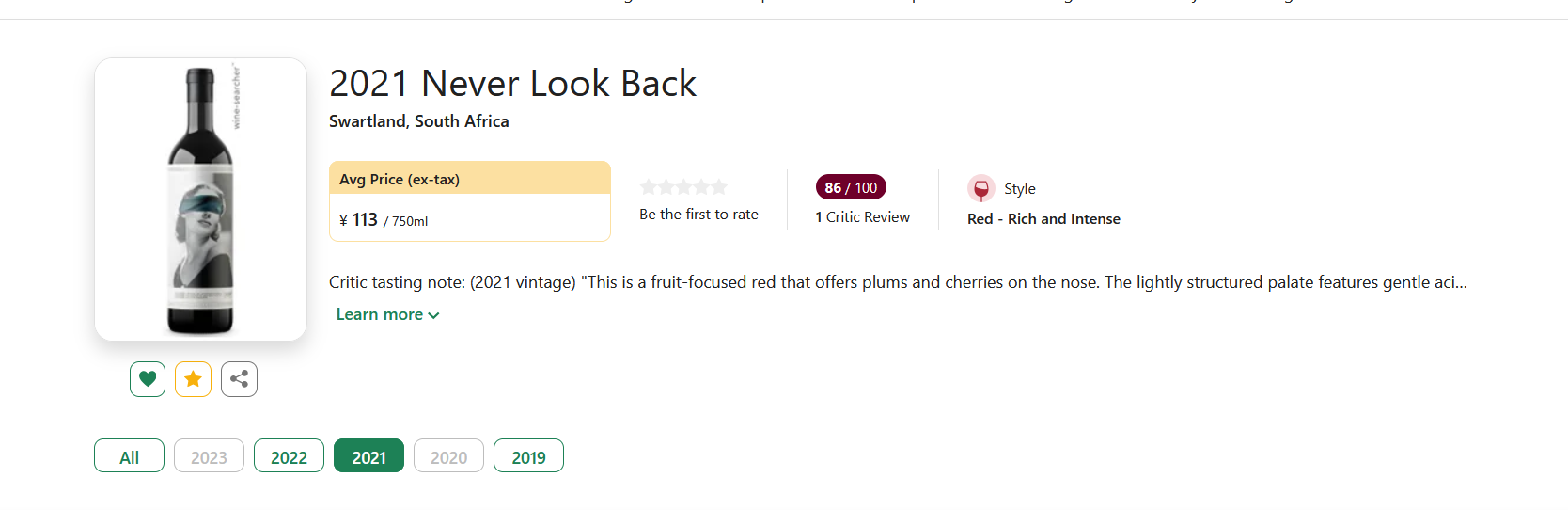The height and width of the screenshot is (510, 1568).
Task: Open Red - Rich and Intense style link
Action: 1043,218
